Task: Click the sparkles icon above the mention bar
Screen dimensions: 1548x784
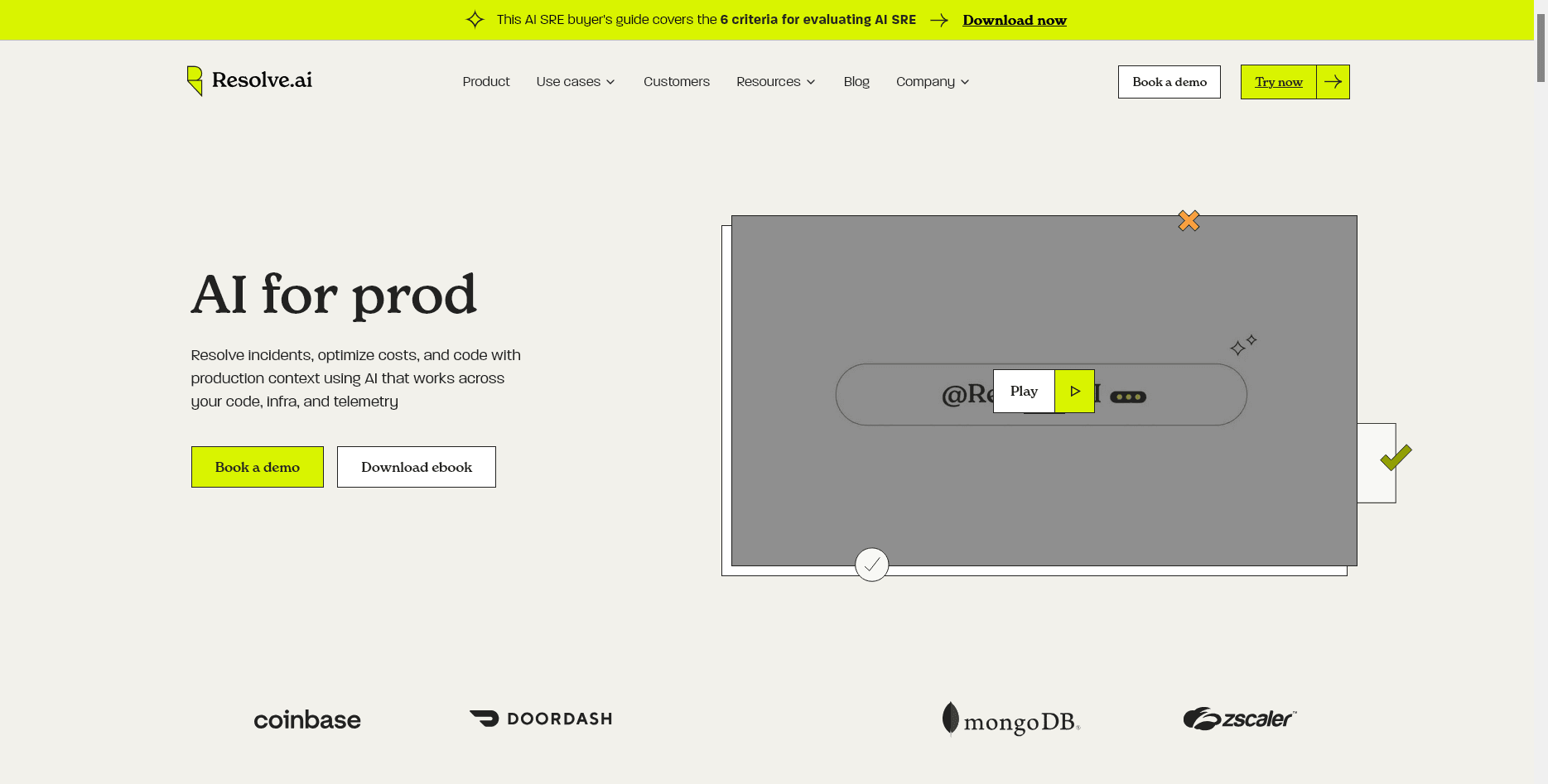Action: [1242, 344]
